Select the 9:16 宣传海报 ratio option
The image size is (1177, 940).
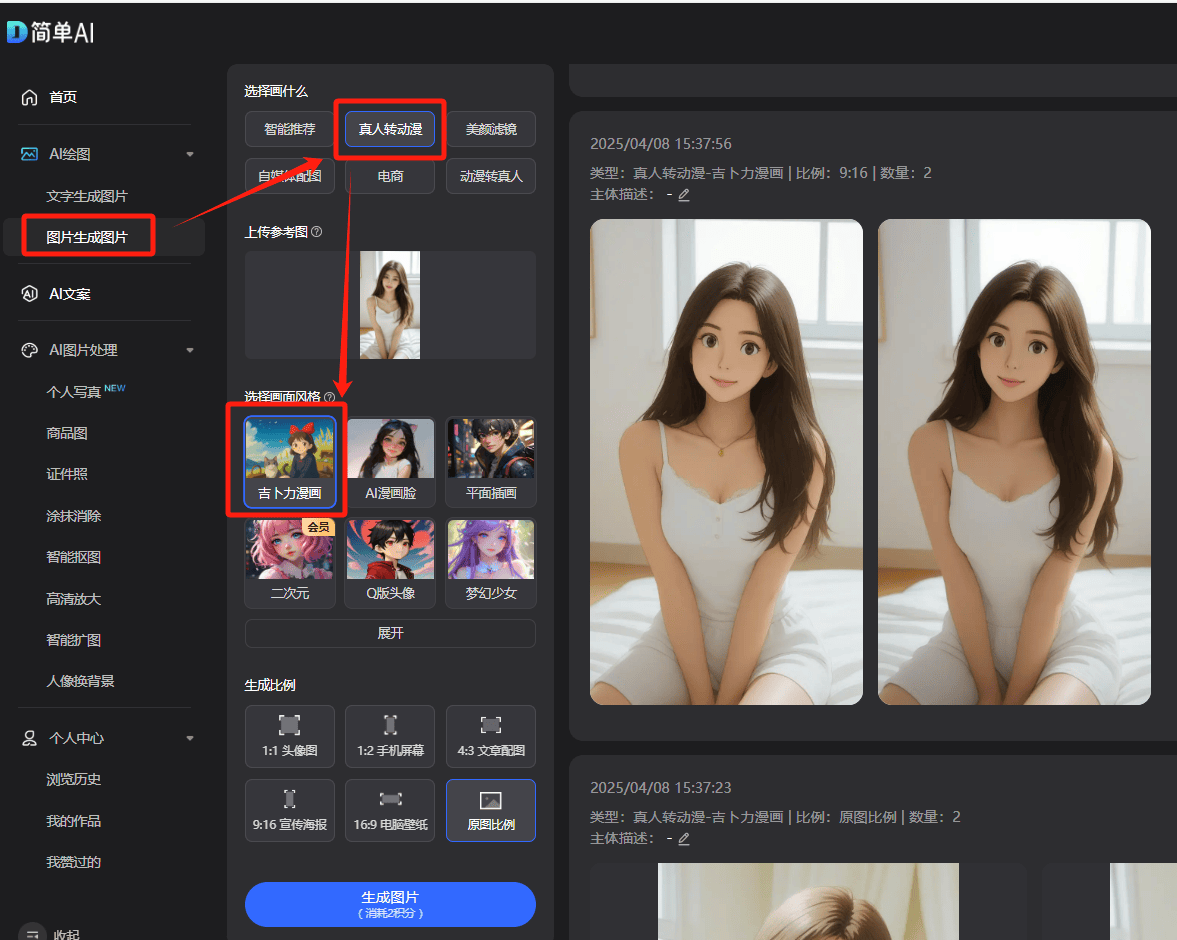(289, 810)
